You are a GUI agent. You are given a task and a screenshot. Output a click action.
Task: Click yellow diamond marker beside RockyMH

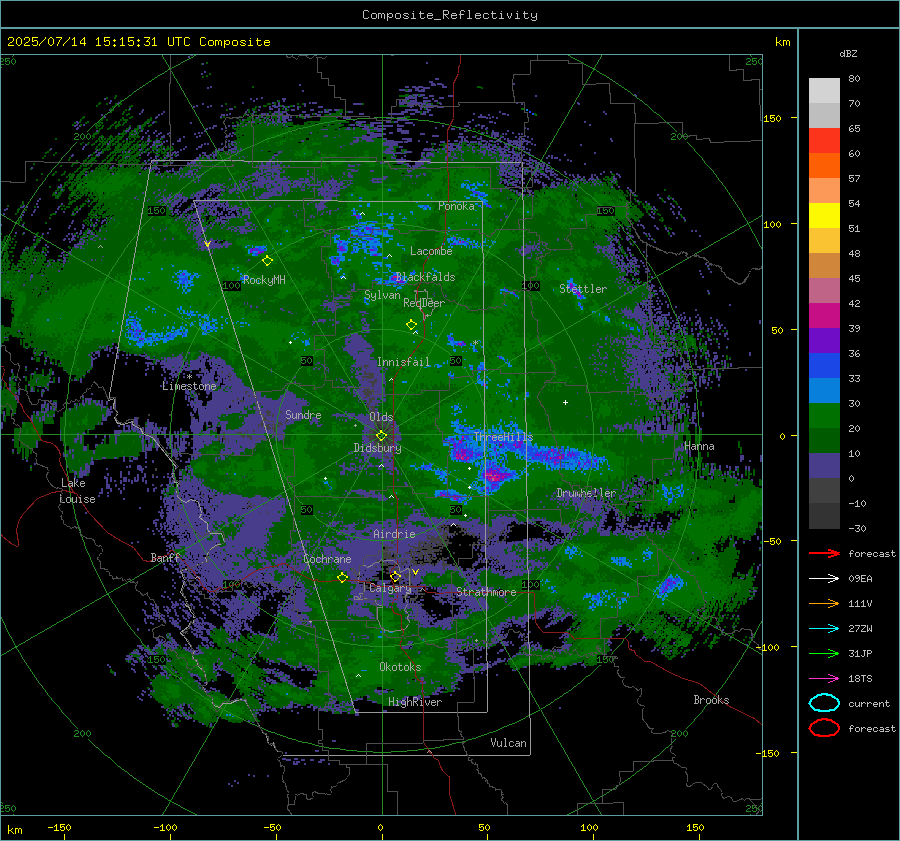point(267,261)
